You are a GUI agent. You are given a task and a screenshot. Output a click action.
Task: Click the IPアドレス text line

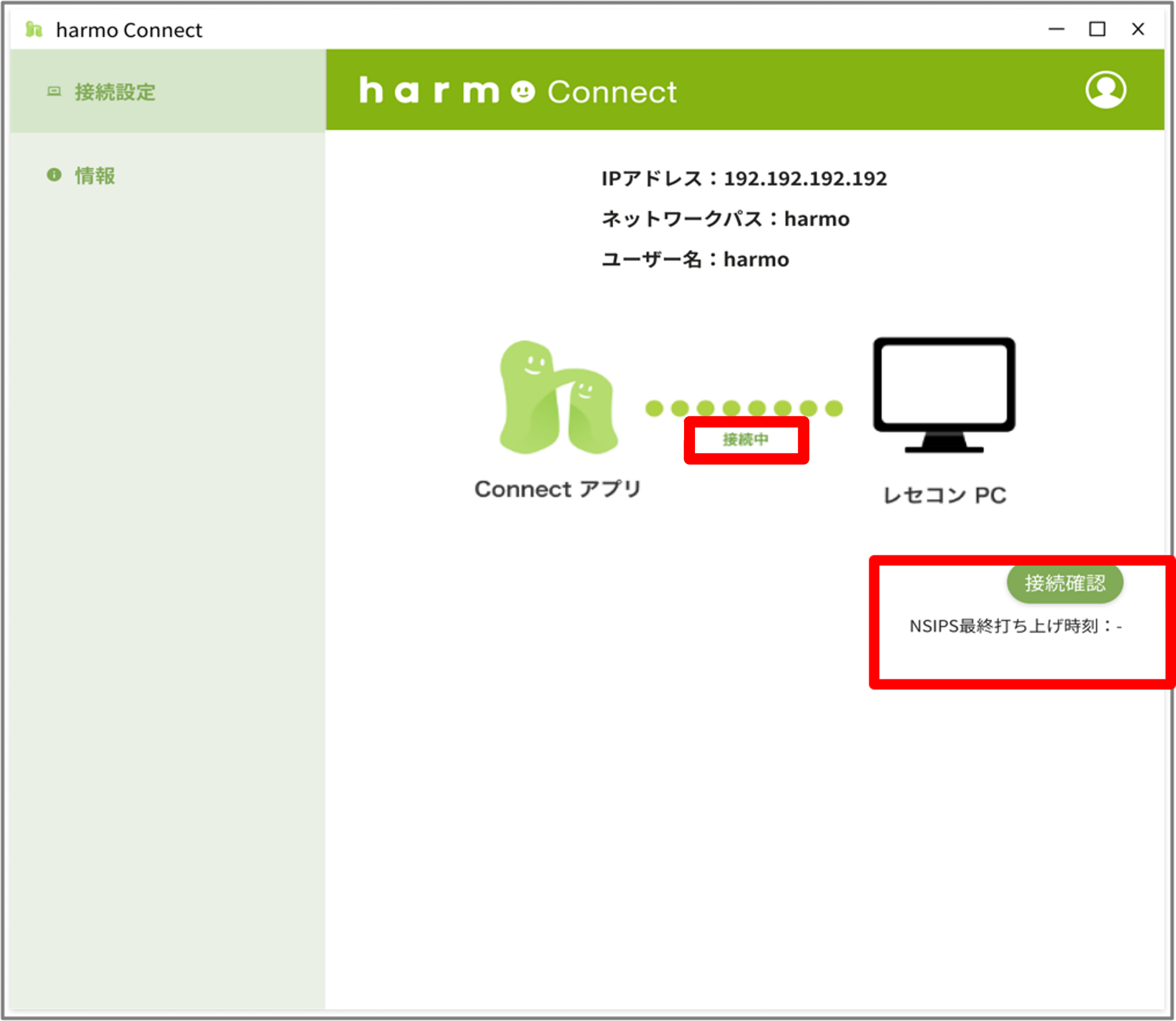pos(744,179)
